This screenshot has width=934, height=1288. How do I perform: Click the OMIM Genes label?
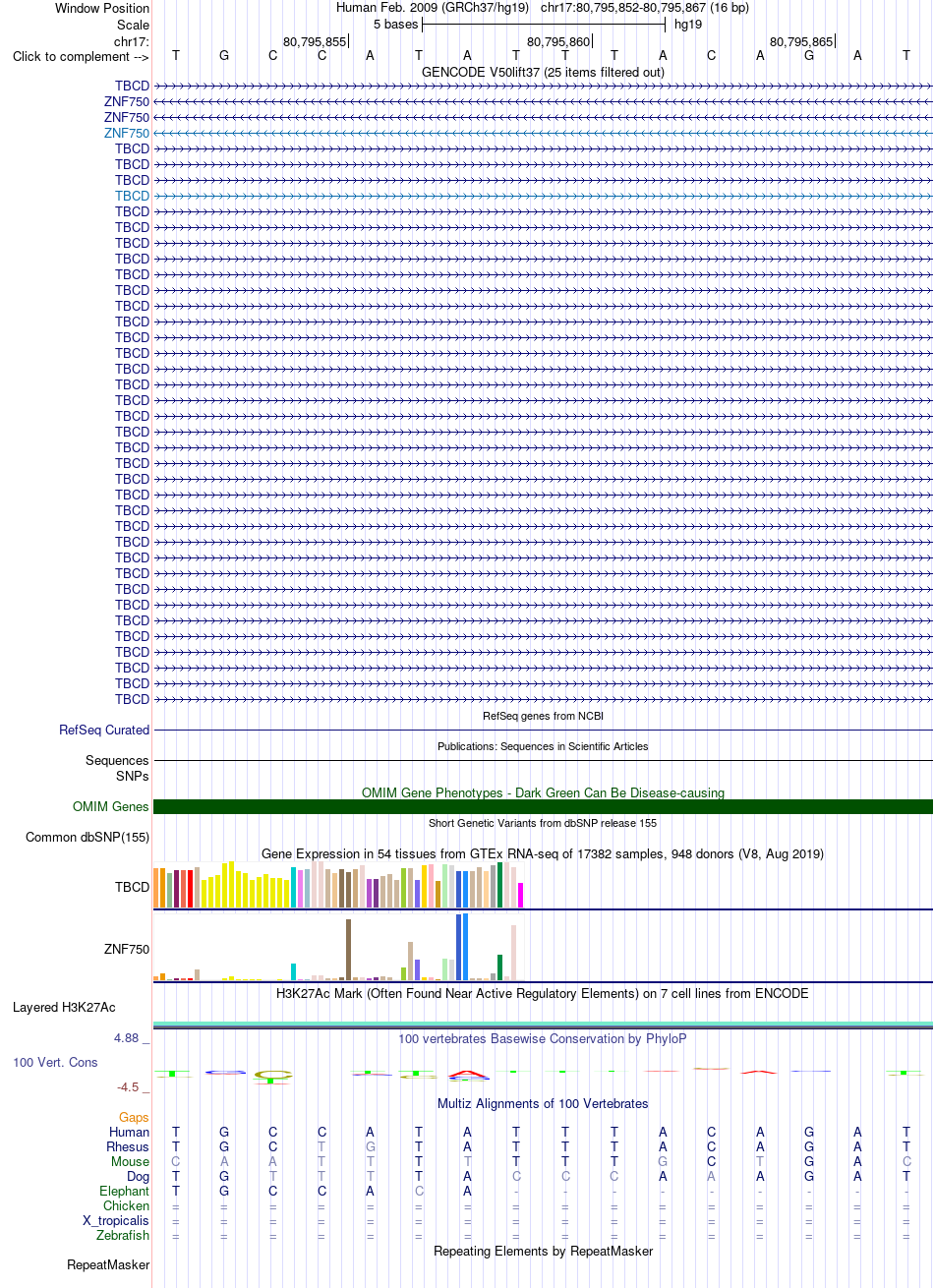coord(111,806)
